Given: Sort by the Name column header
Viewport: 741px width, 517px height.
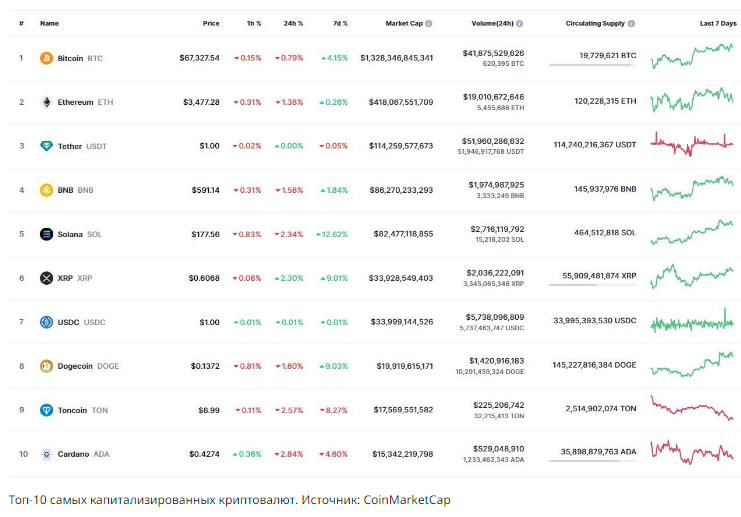Looking at the screenshot, I should [x=49, y=23].
